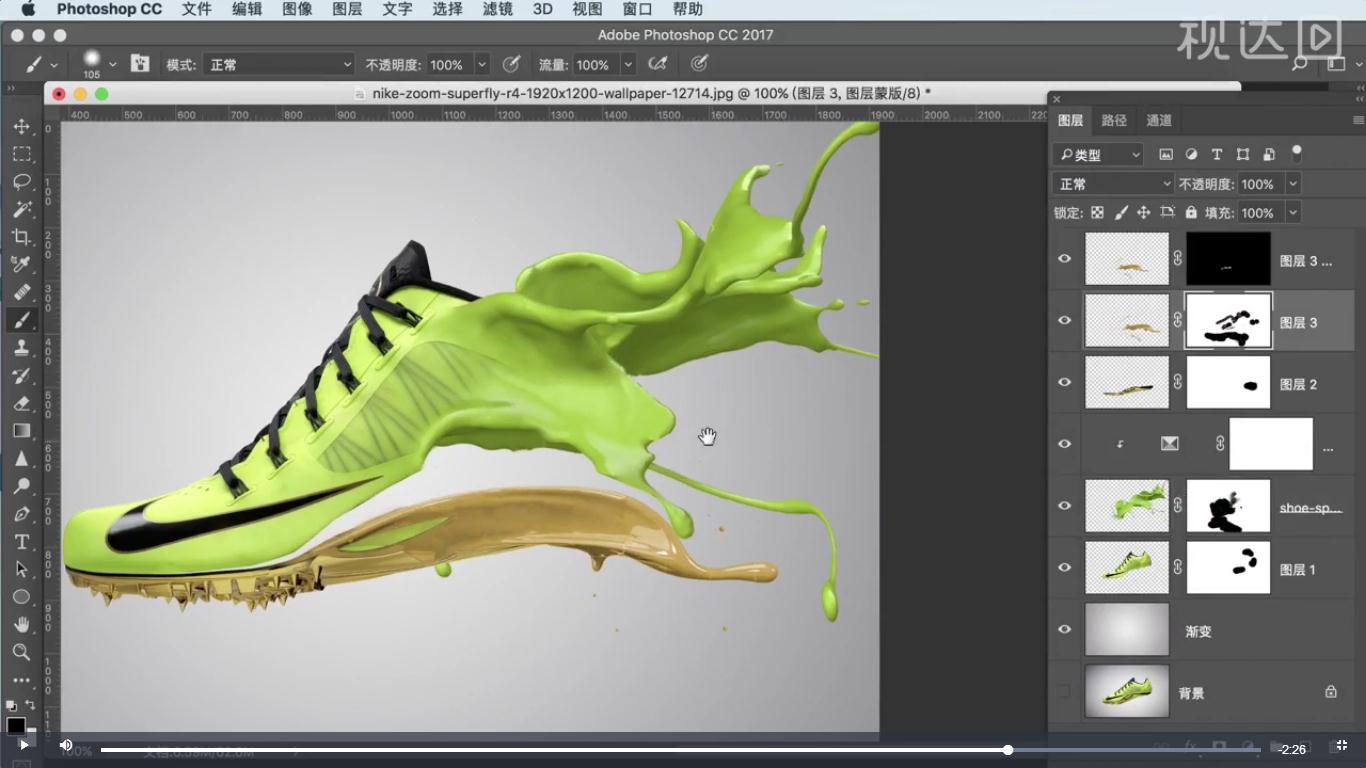The image size is (1366, 768).
Task: Hide the 图层 1 layer
Action: tap(1064, 567)
